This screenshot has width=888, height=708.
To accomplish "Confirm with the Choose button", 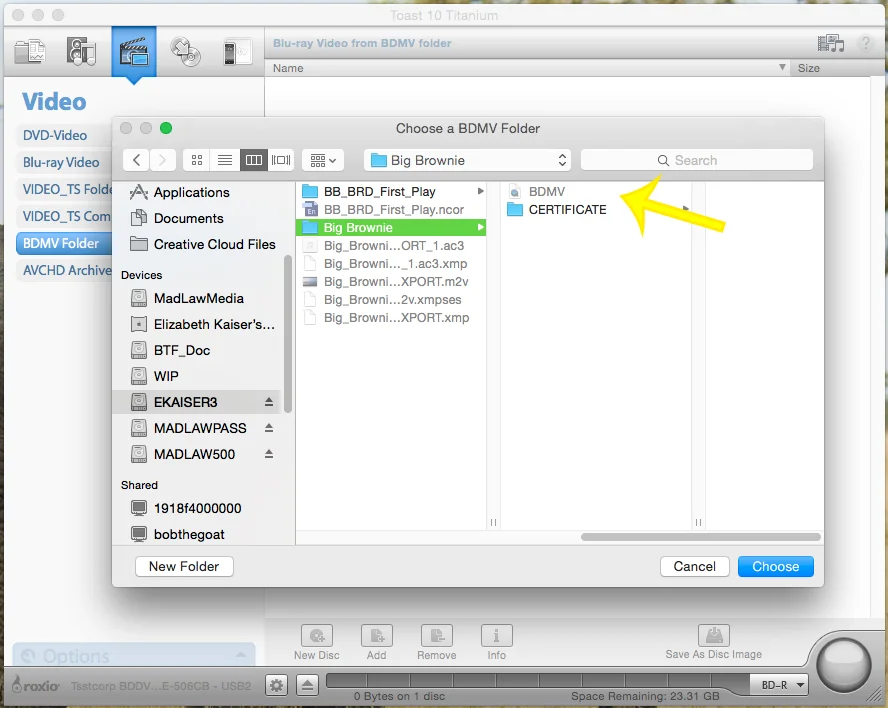I will 775,566.
